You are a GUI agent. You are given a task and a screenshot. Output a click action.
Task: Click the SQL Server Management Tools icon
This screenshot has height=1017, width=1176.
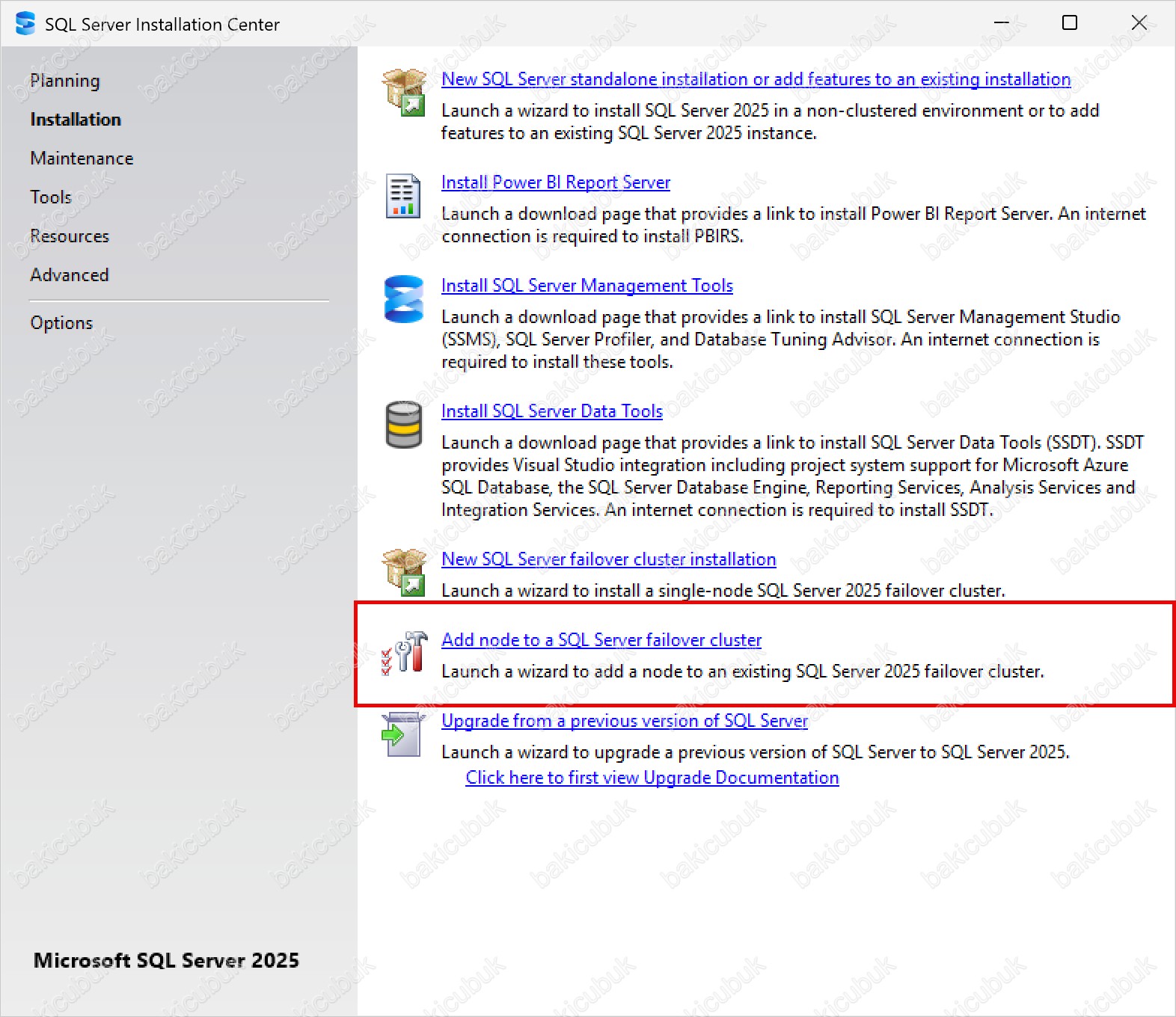(x=403, y=299)
